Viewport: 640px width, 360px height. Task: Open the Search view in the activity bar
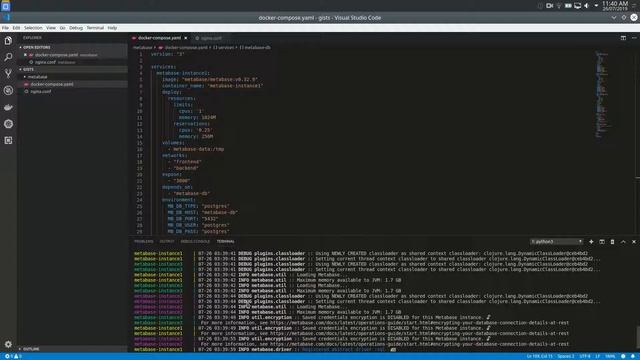8,57
